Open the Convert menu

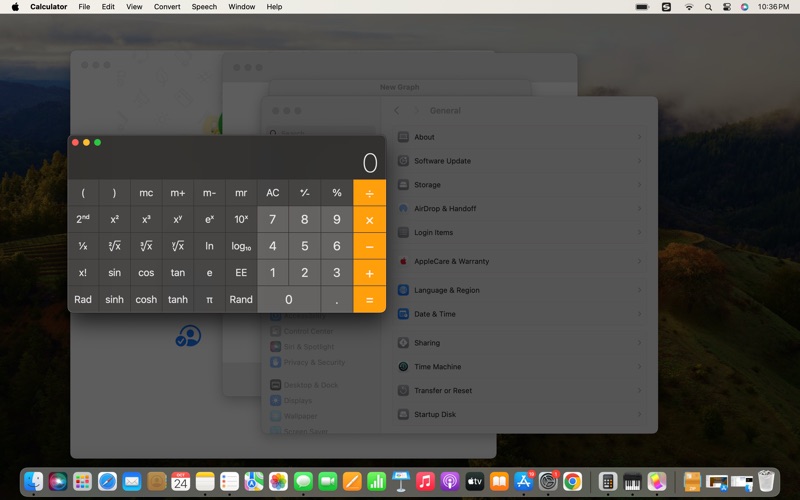(167, 7)
